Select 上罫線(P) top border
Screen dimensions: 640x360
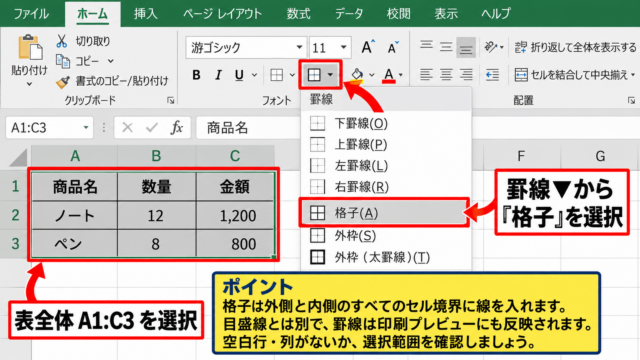[386, 144]
